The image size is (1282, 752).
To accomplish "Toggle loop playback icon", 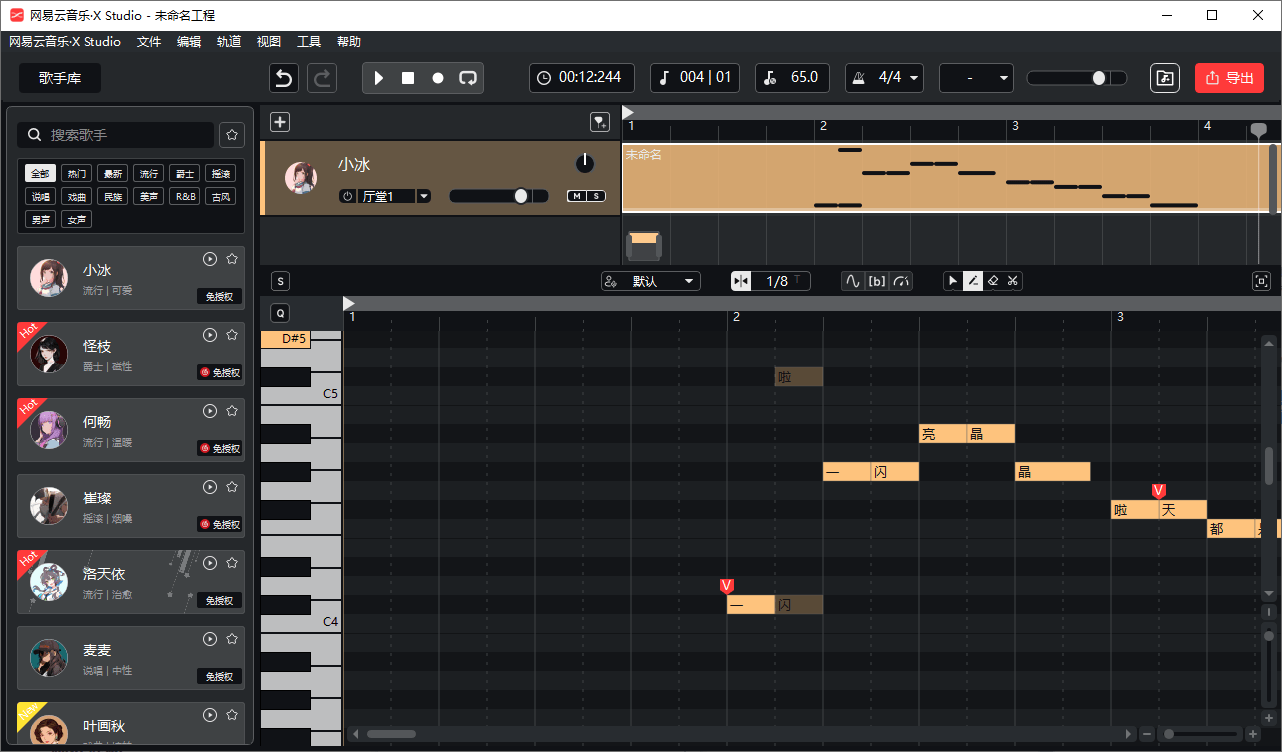I will (x=468, y=78).
